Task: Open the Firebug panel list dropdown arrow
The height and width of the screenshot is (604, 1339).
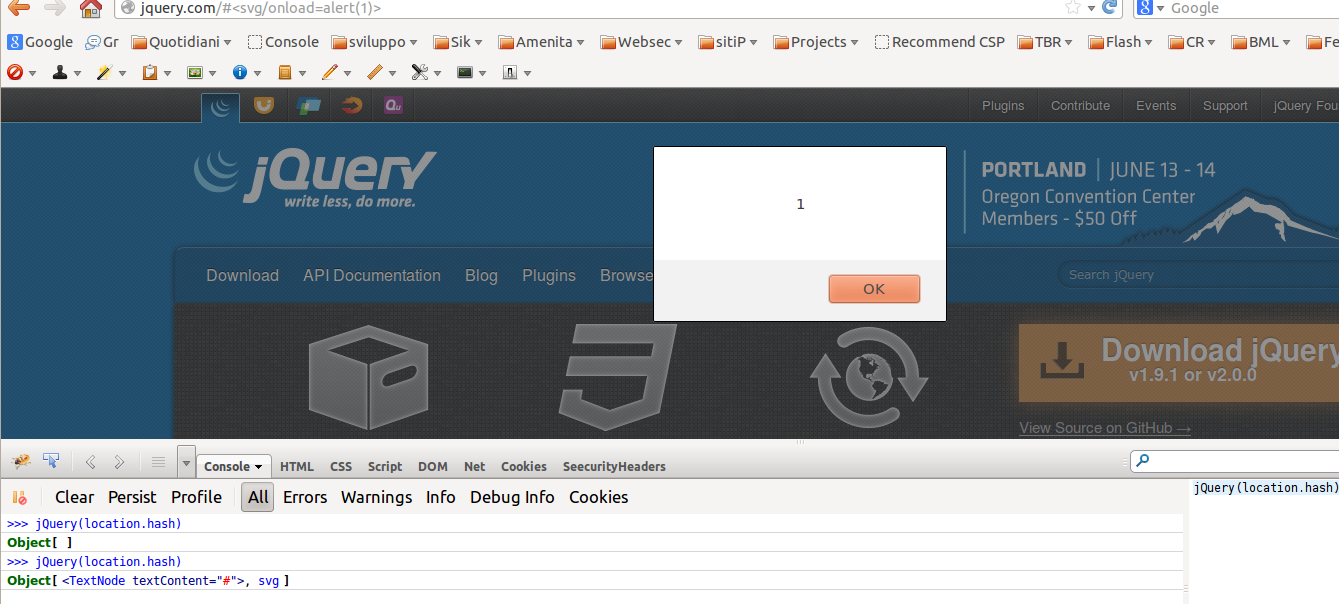Action: pos(186,462)
